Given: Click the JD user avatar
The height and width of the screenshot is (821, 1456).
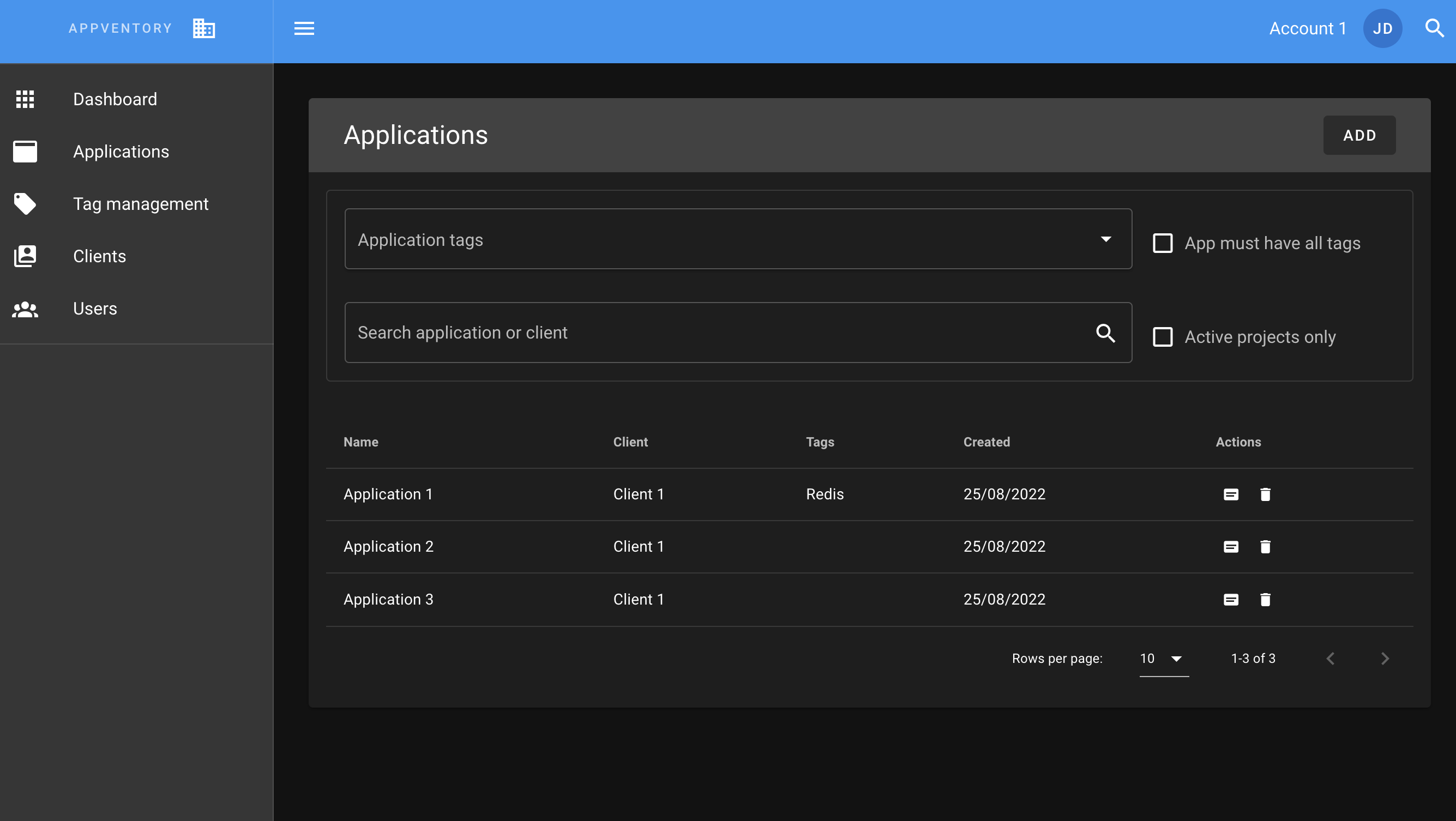Looking at the screenshot, I should pyautogui.click(x=1382, y=28).
